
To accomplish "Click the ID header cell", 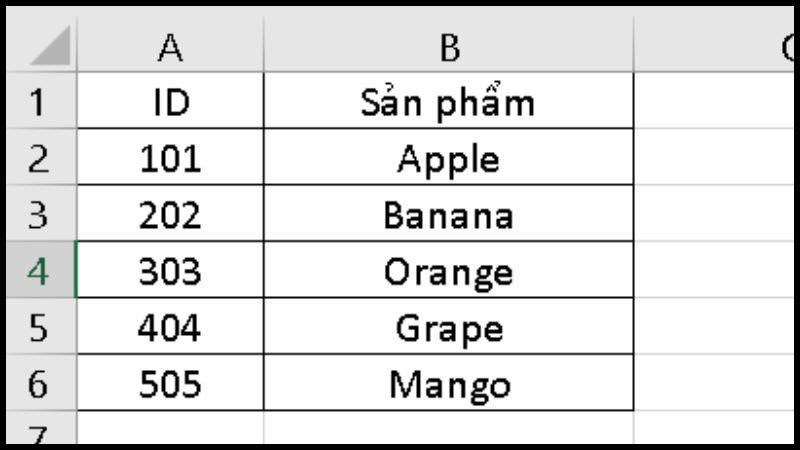I will (170, 101).
